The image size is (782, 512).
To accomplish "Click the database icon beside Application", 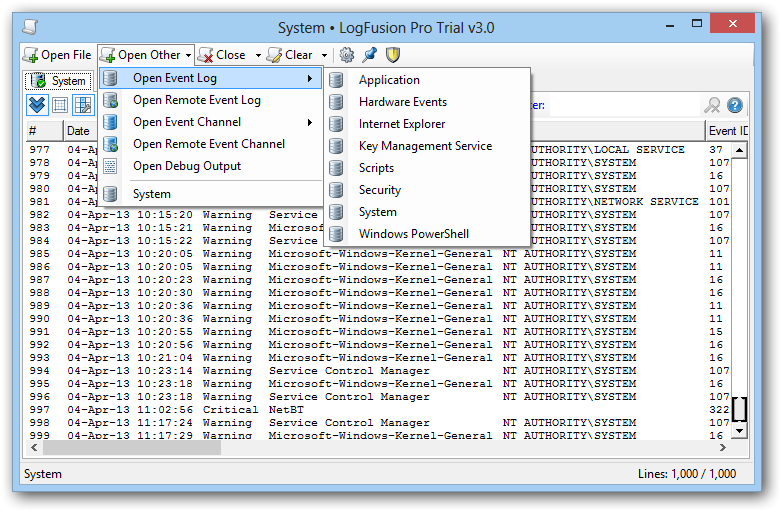I will click(337, 80).
